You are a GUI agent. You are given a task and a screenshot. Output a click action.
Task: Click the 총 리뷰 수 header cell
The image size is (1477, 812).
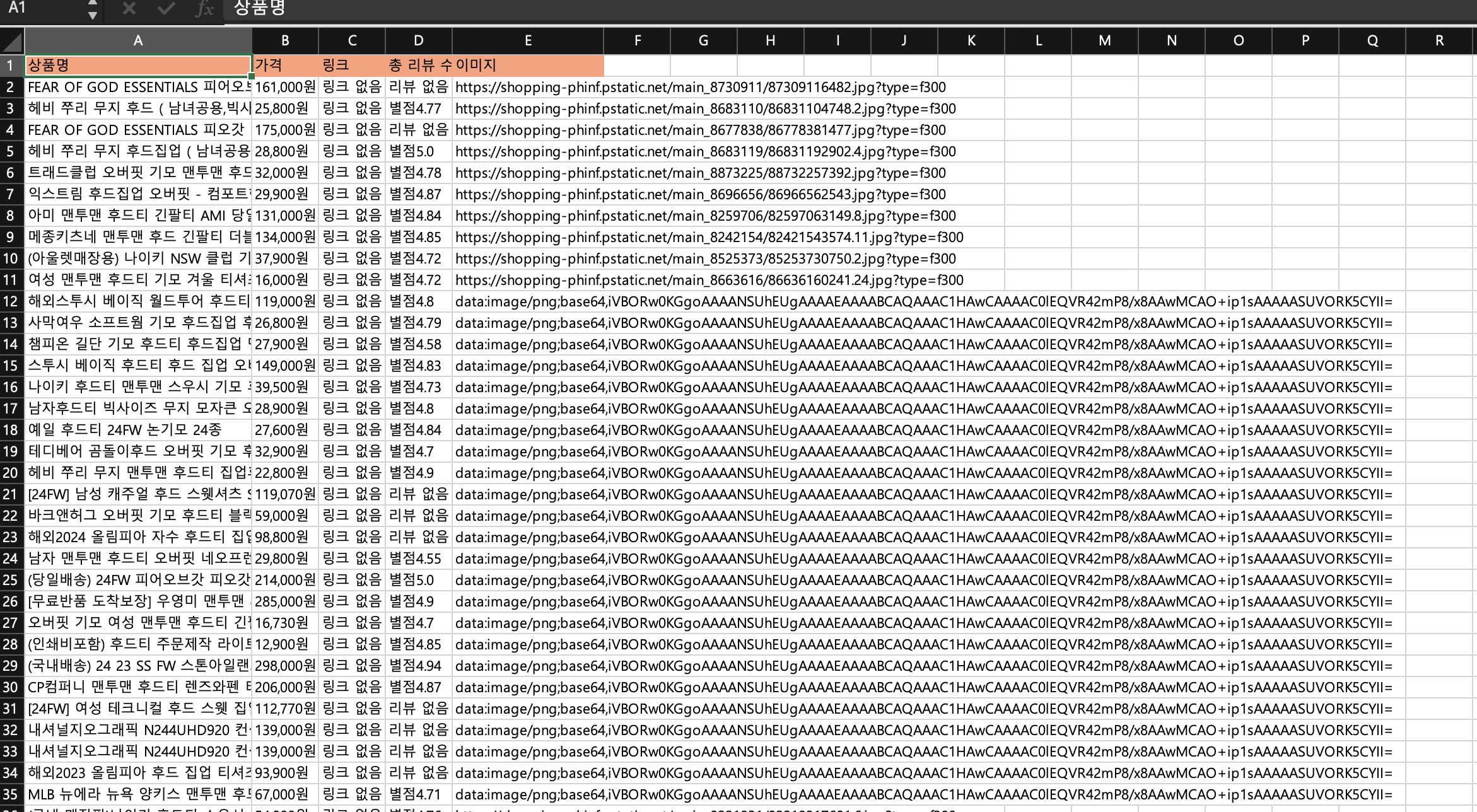(x=419, y=66)
